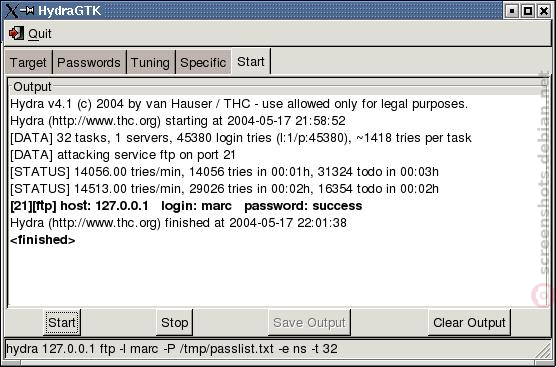Click '[DATA] attacking service ftp on port 21'
556x367 pixels.
click(x=123, y=155)
